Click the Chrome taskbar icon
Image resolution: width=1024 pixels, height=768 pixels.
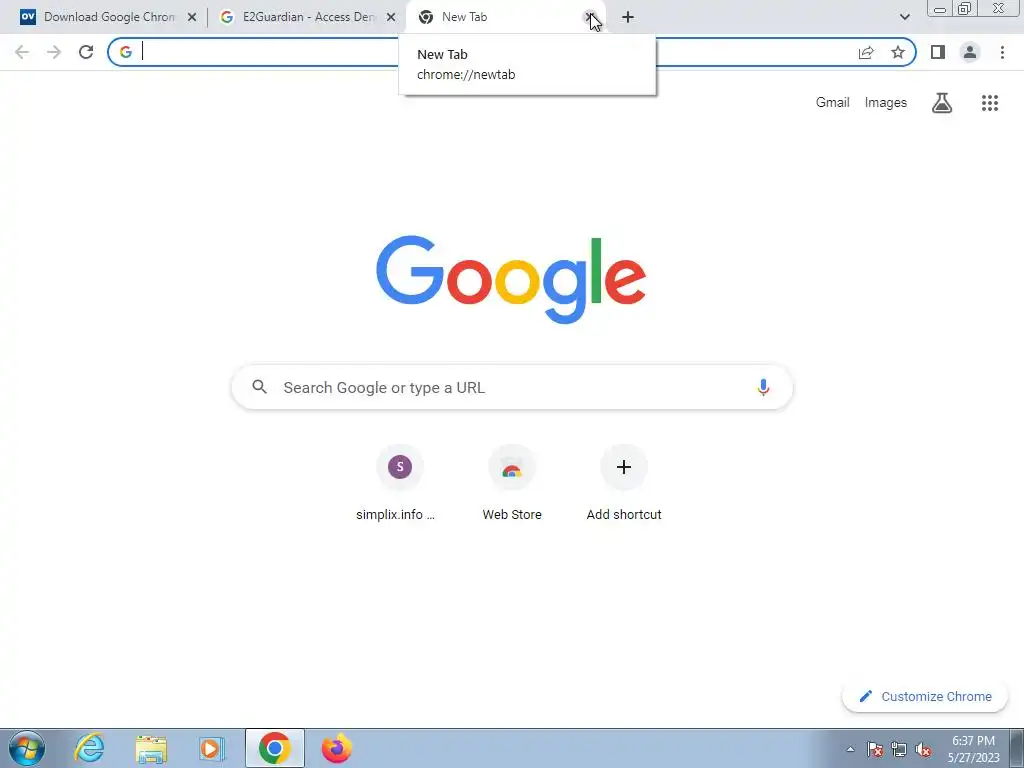274,748
